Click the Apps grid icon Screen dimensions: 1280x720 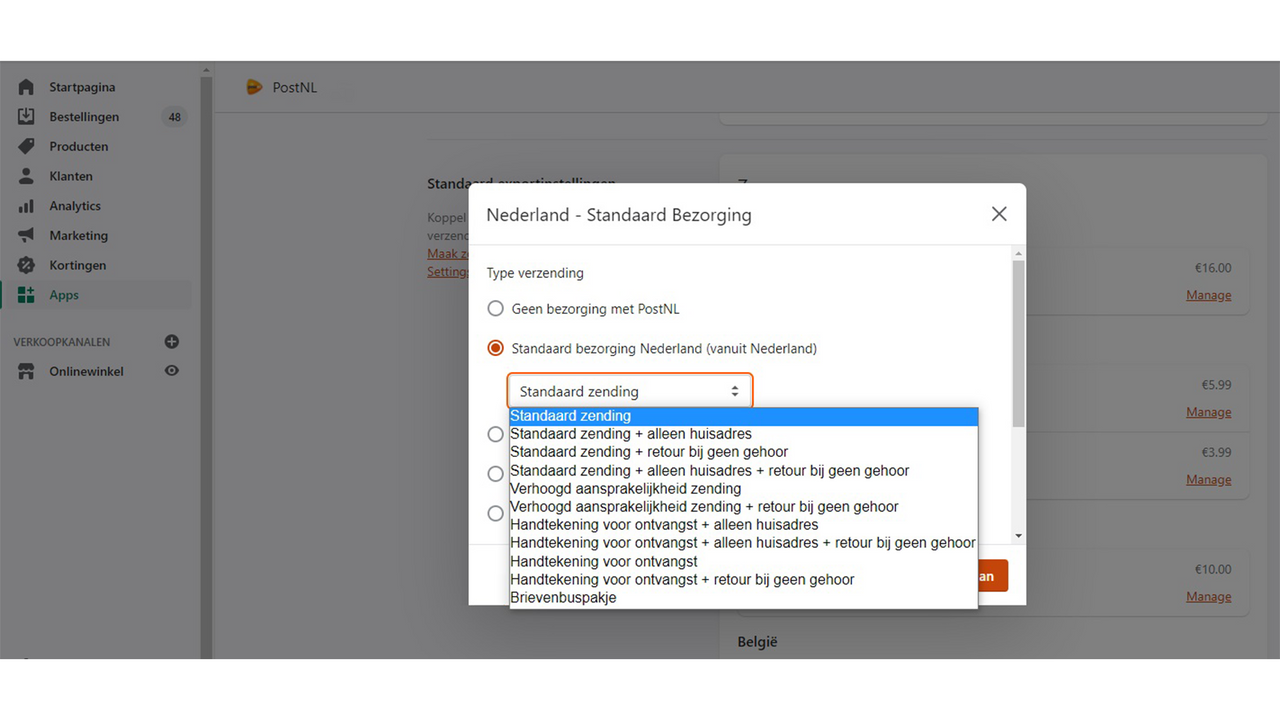pos(26,295)
